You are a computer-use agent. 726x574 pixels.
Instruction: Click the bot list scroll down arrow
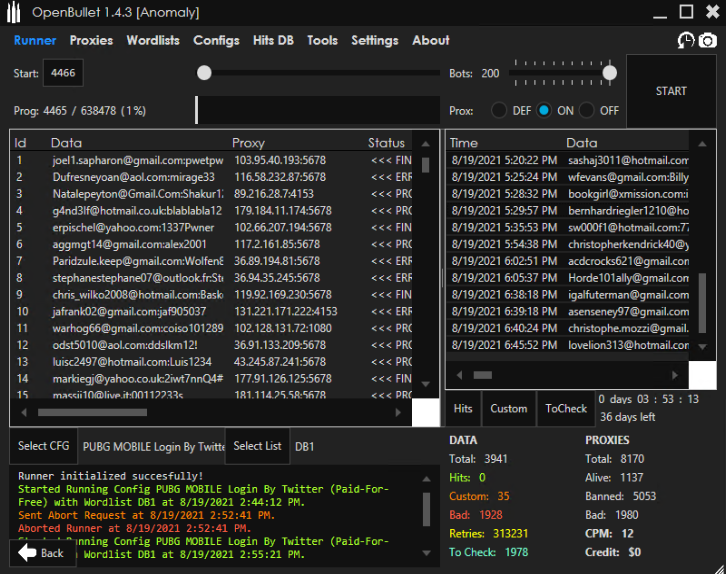[x=426, y=384]
